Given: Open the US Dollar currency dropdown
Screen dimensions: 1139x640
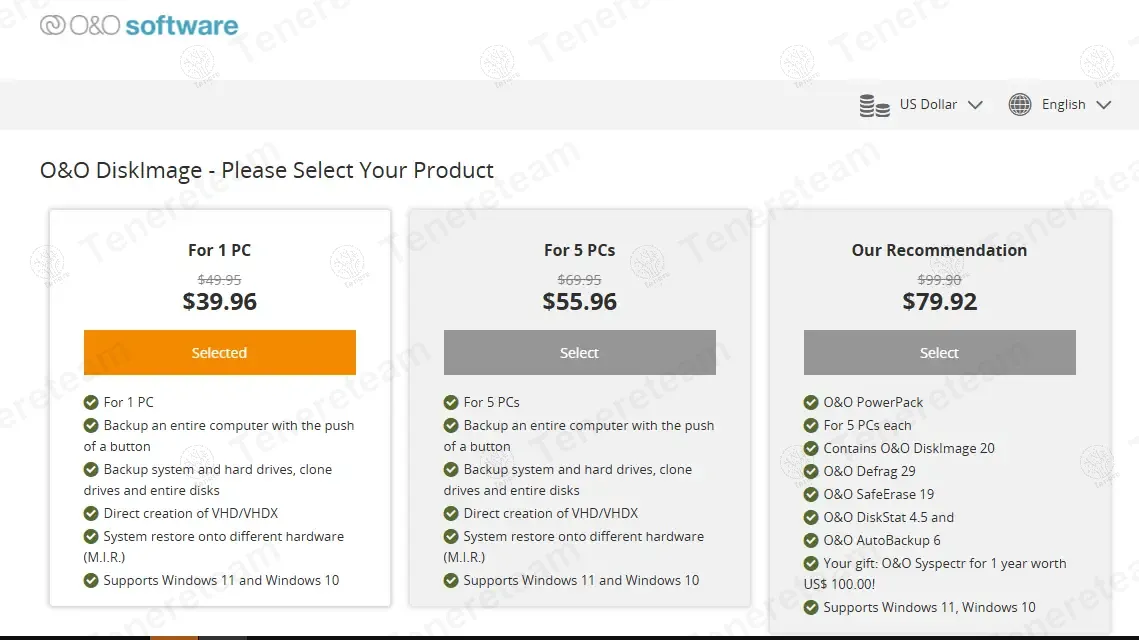Looking at the screenshot, I should 928,105.
